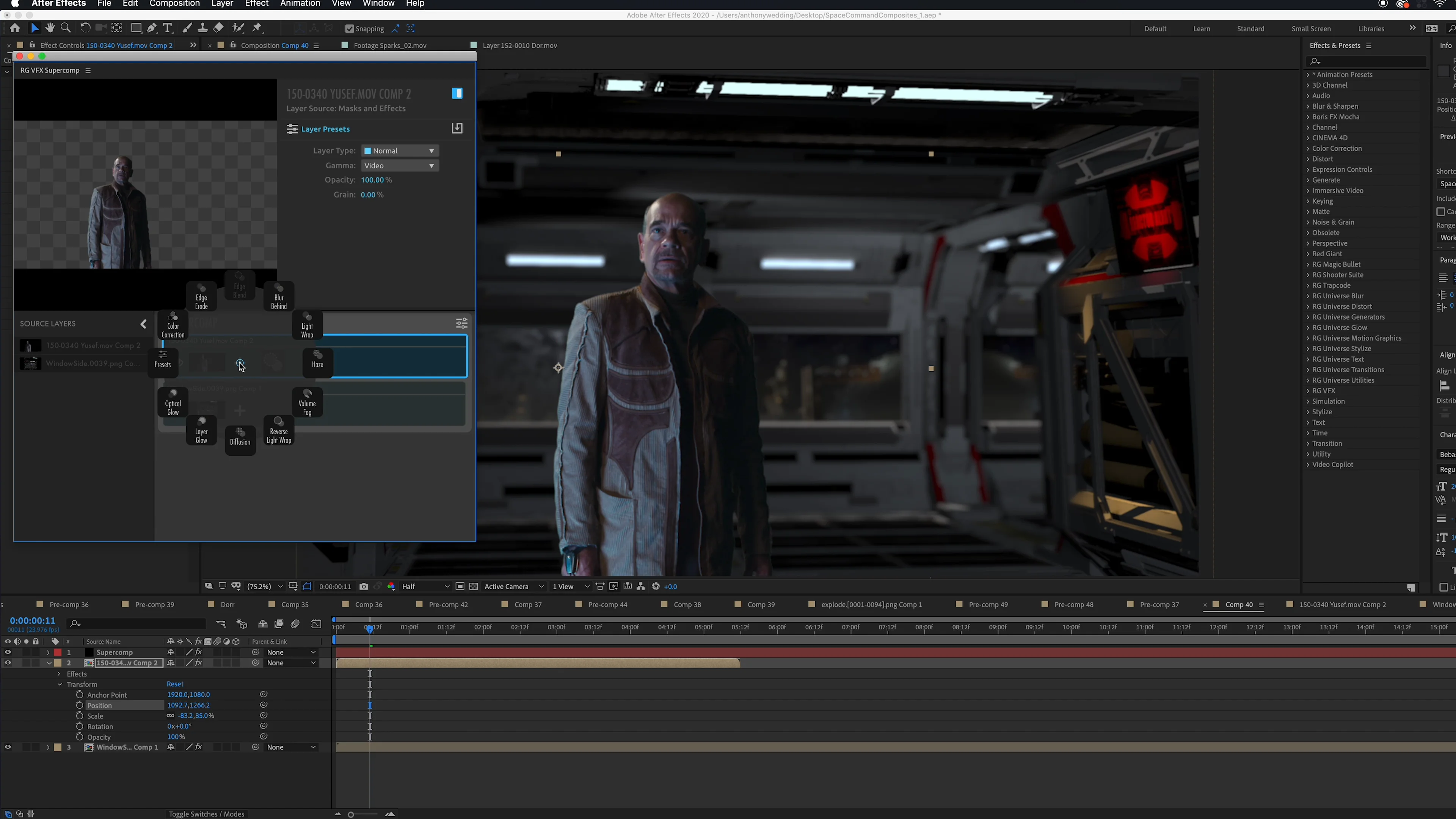
Task: Hide the Supercomp layer eye toggle
Action: coord(7,652)
